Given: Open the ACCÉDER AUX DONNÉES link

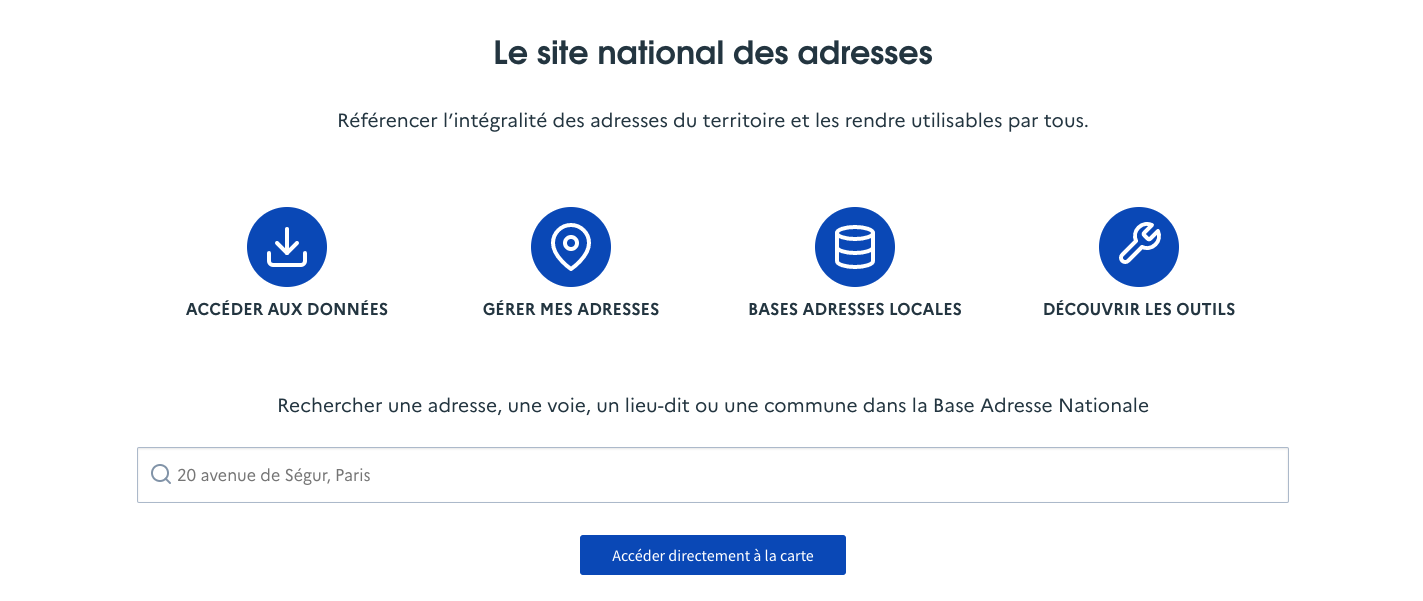Looking at the screenshot, I should click(287, 309).
